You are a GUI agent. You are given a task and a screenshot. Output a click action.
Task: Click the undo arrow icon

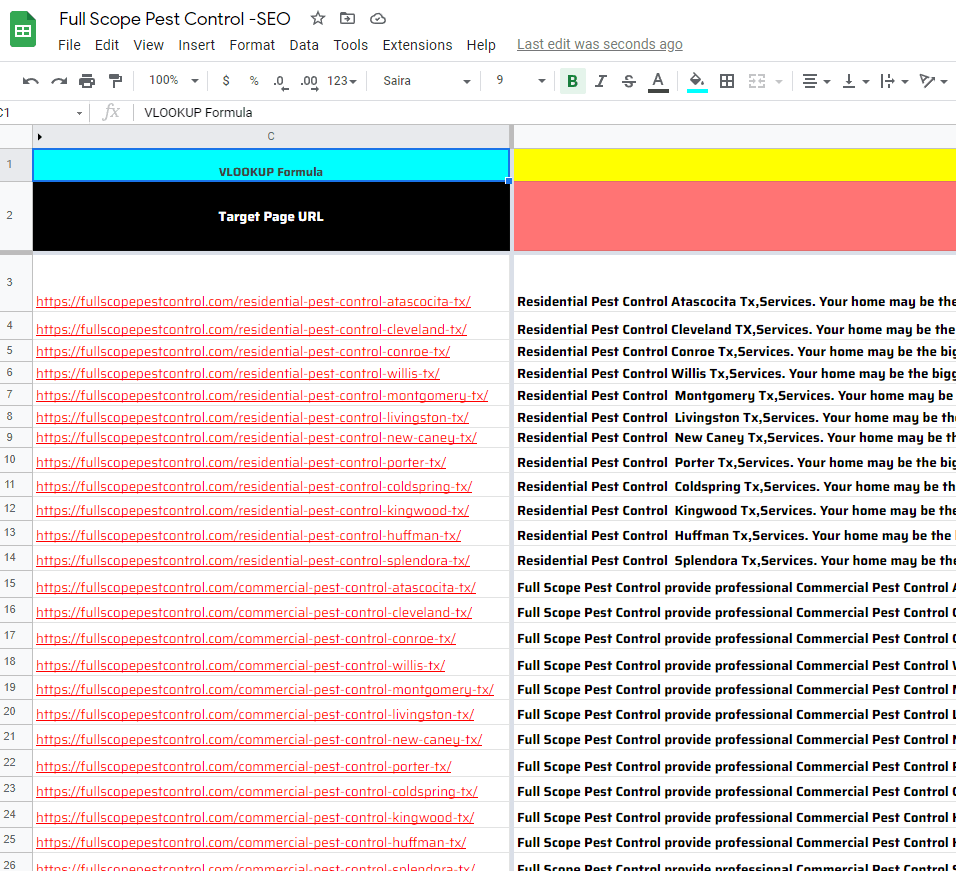(x=31, y=81)
